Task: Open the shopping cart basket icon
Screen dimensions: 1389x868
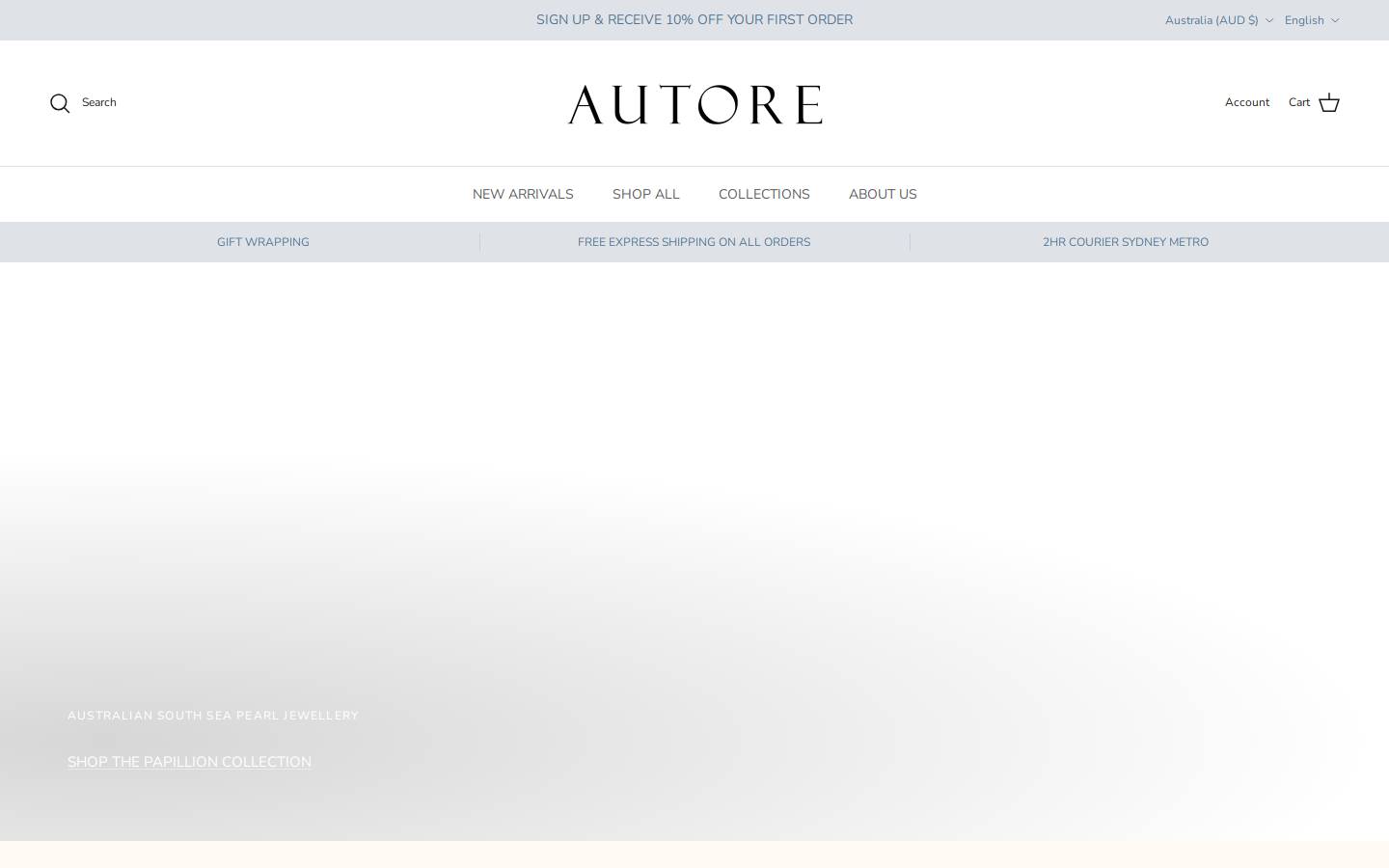Action: 1329,103
